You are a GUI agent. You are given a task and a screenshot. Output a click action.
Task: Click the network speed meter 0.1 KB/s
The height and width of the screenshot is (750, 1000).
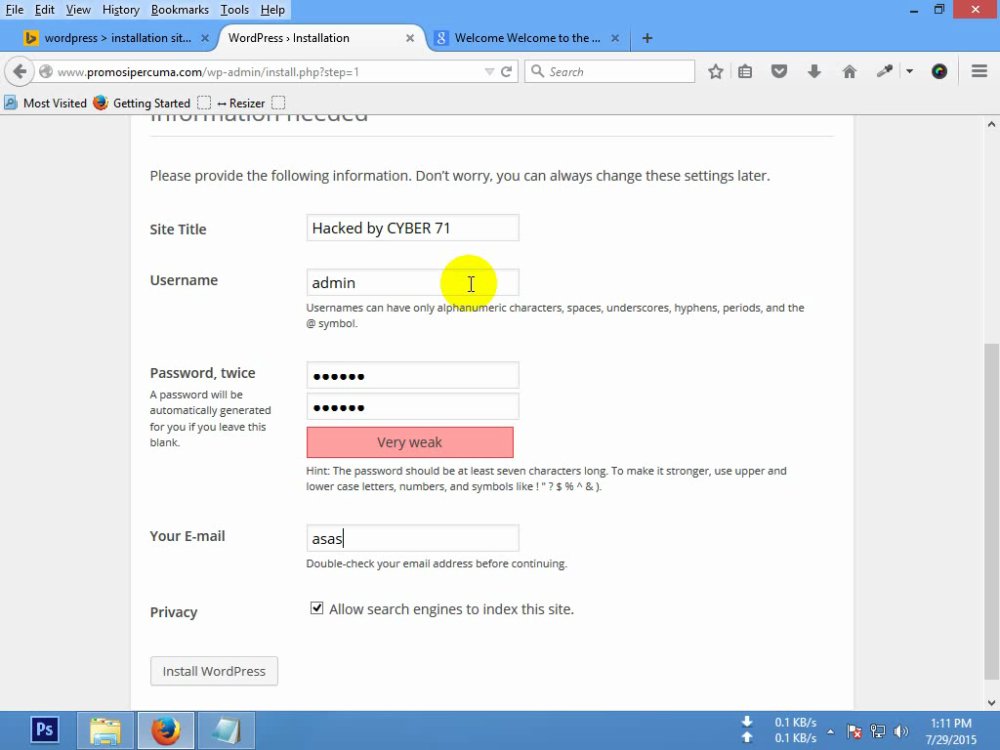pos(779,730)
